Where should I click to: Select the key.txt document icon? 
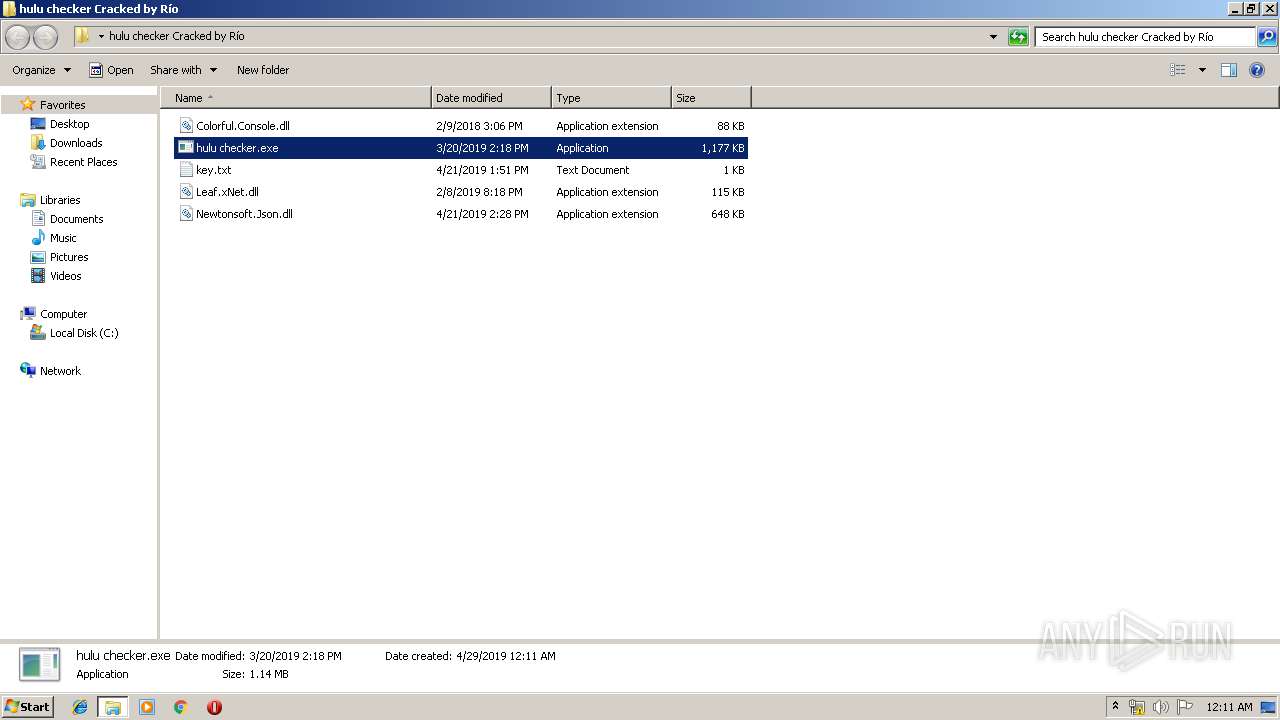pyautogui.click(x=186, y=170)
